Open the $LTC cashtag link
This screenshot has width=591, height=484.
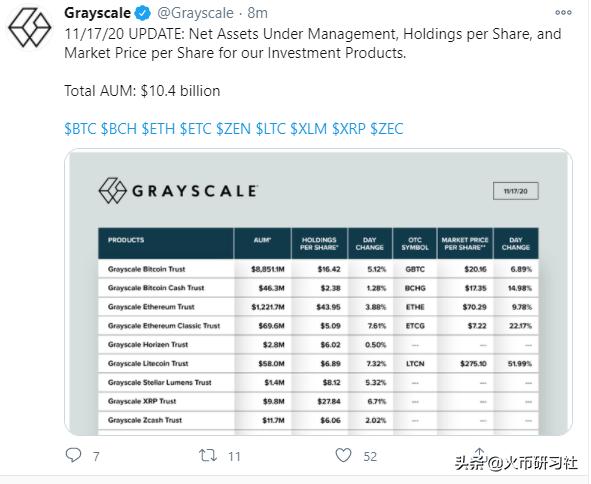tap(271, 129)
